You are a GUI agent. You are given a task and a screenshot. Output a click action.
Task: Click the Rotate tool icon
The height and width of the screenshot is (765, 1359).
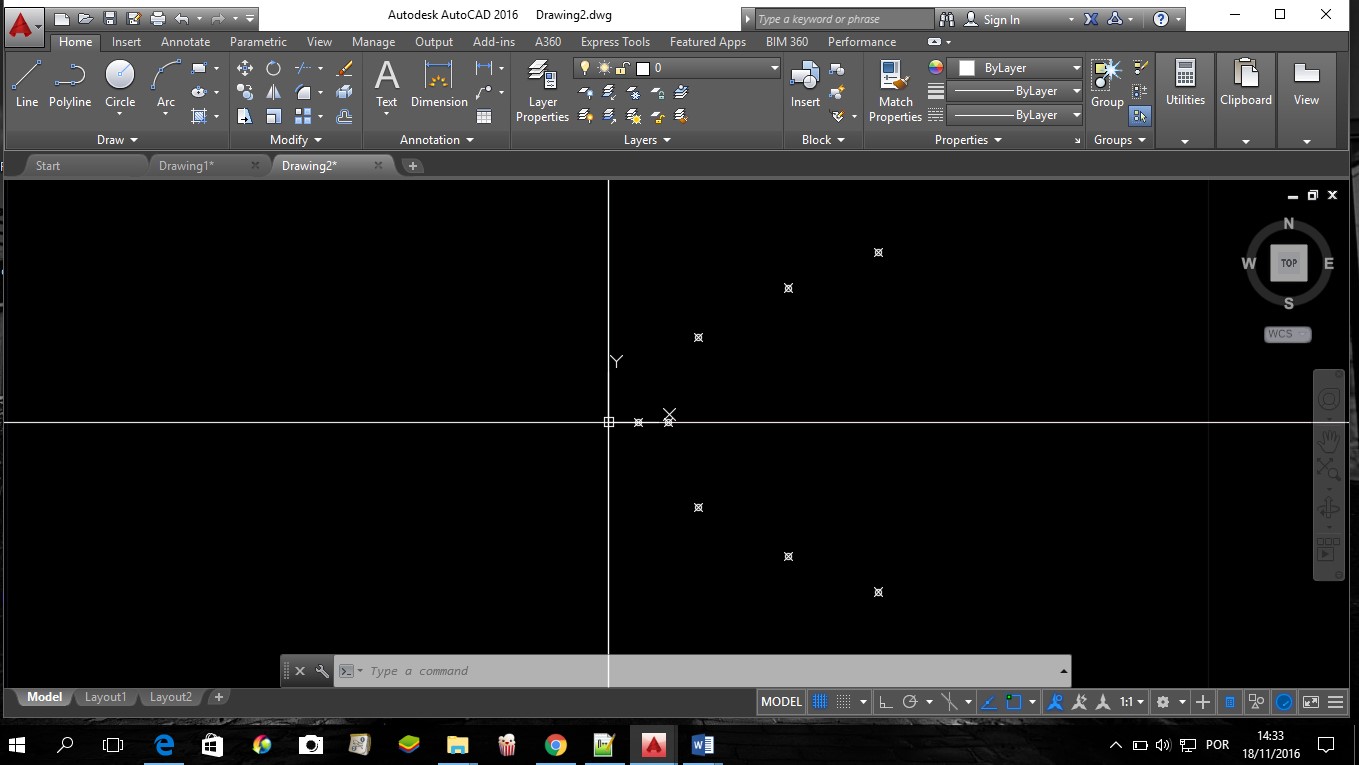pos(273,68)
